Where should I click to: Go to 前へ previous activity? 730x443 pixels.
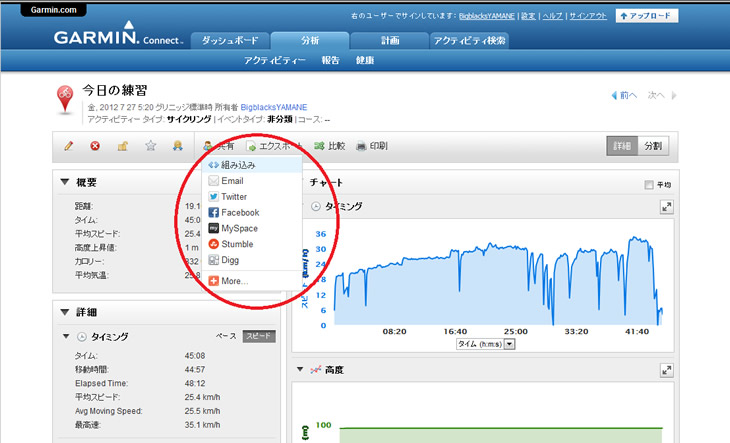click(x=624, y=95)
